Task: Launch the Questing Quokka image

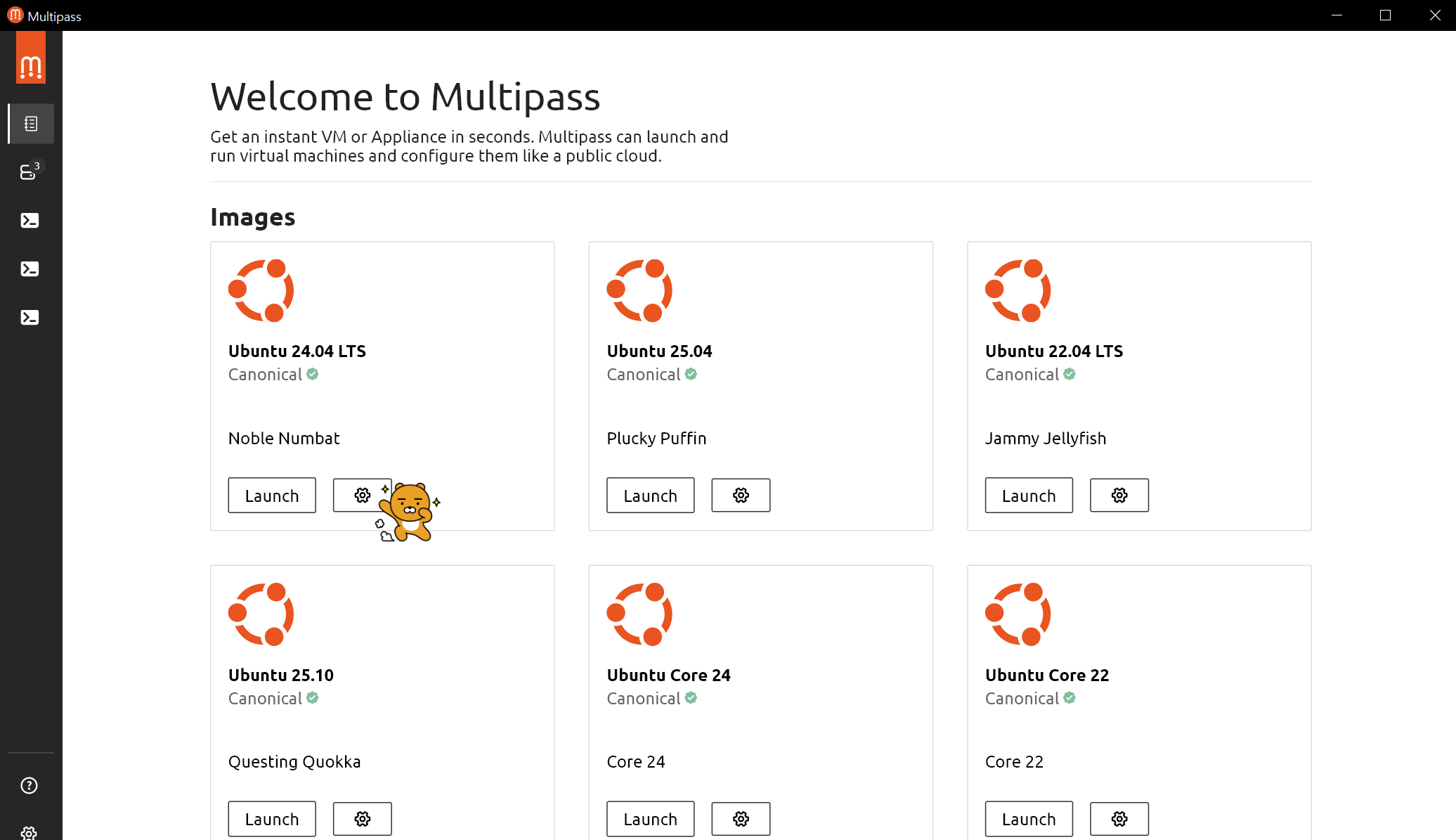Action: [x=272, y=819]
